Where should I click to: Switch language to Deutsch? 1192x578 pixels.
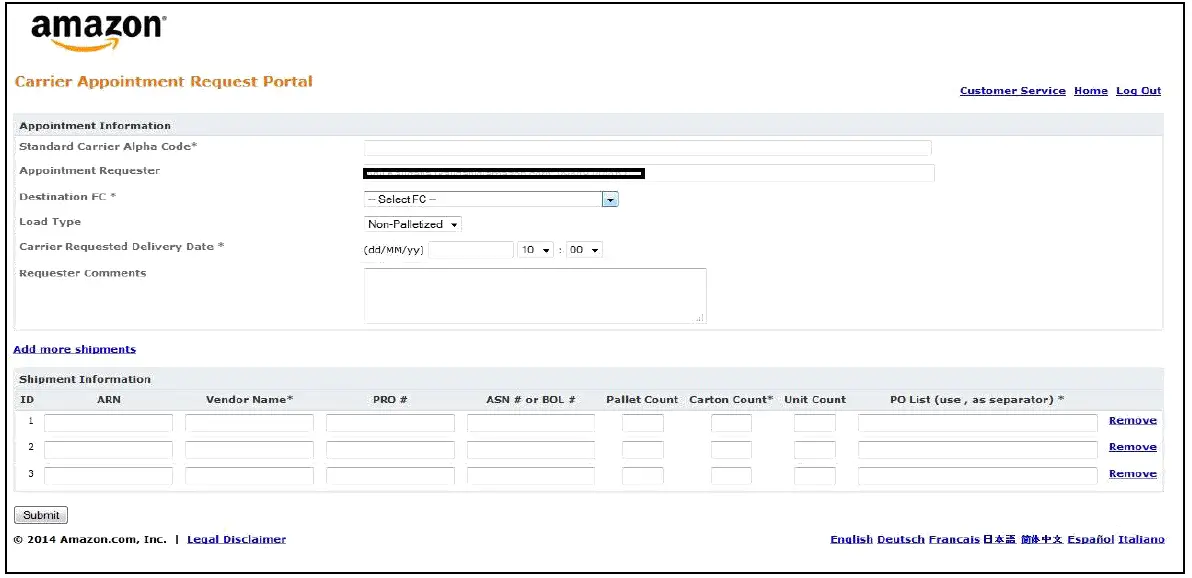tap(900, 539)
